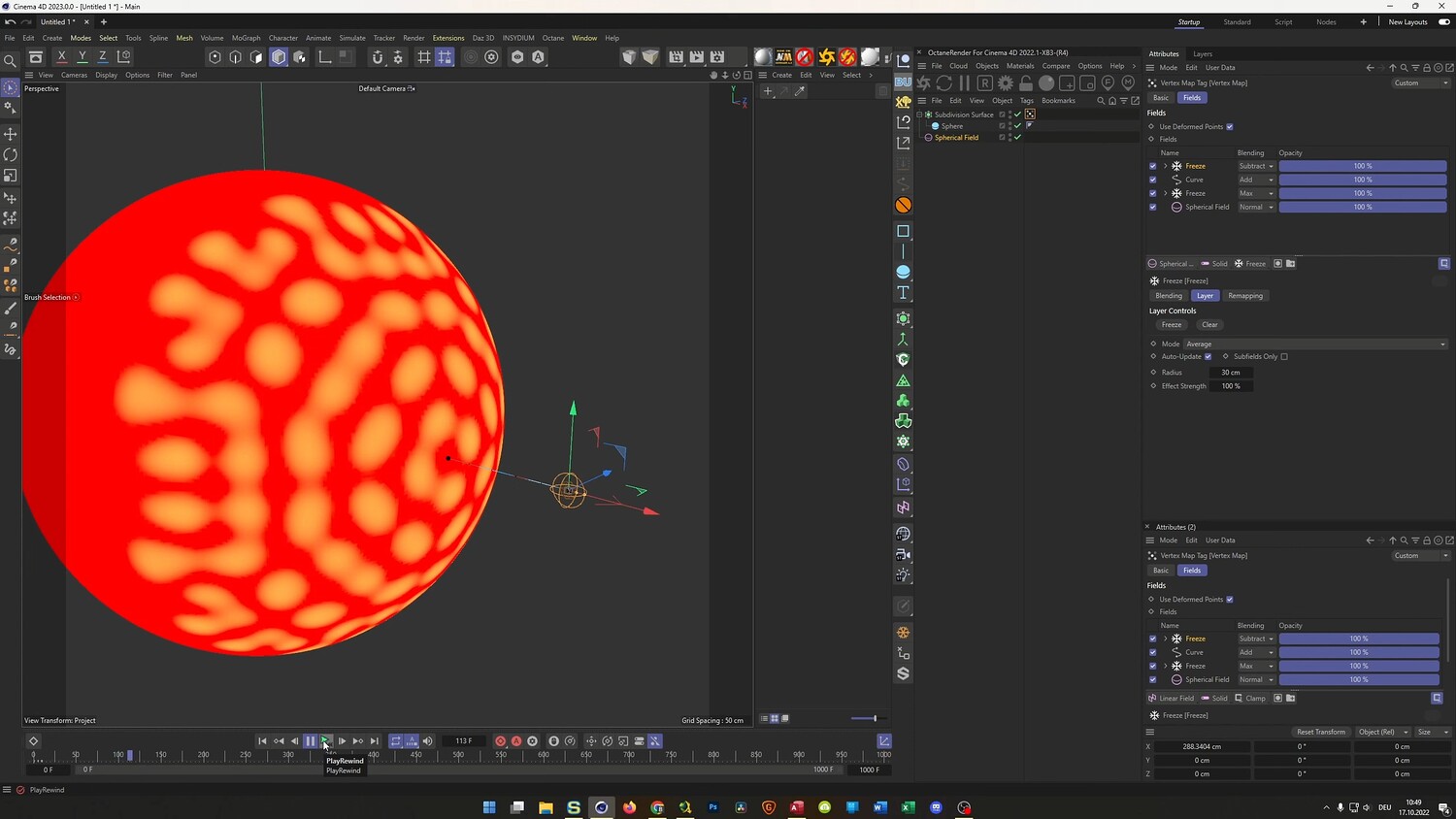Select Edges mode in the top toolbar
Screen dimensions: 1456x819
236,57
